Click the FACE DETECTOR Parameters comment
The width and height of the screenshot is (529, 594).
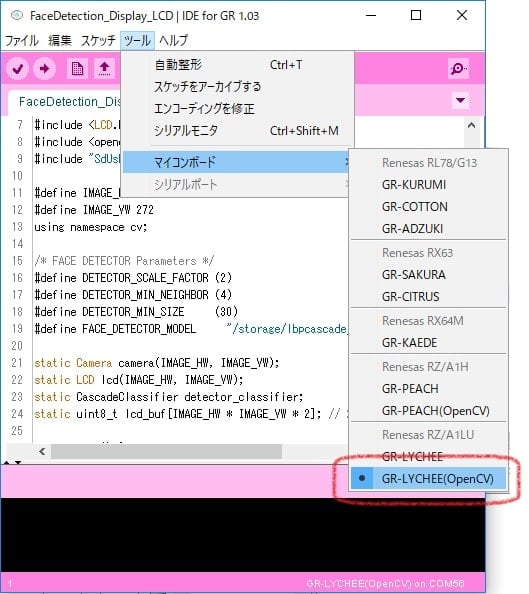coord(124,261)
